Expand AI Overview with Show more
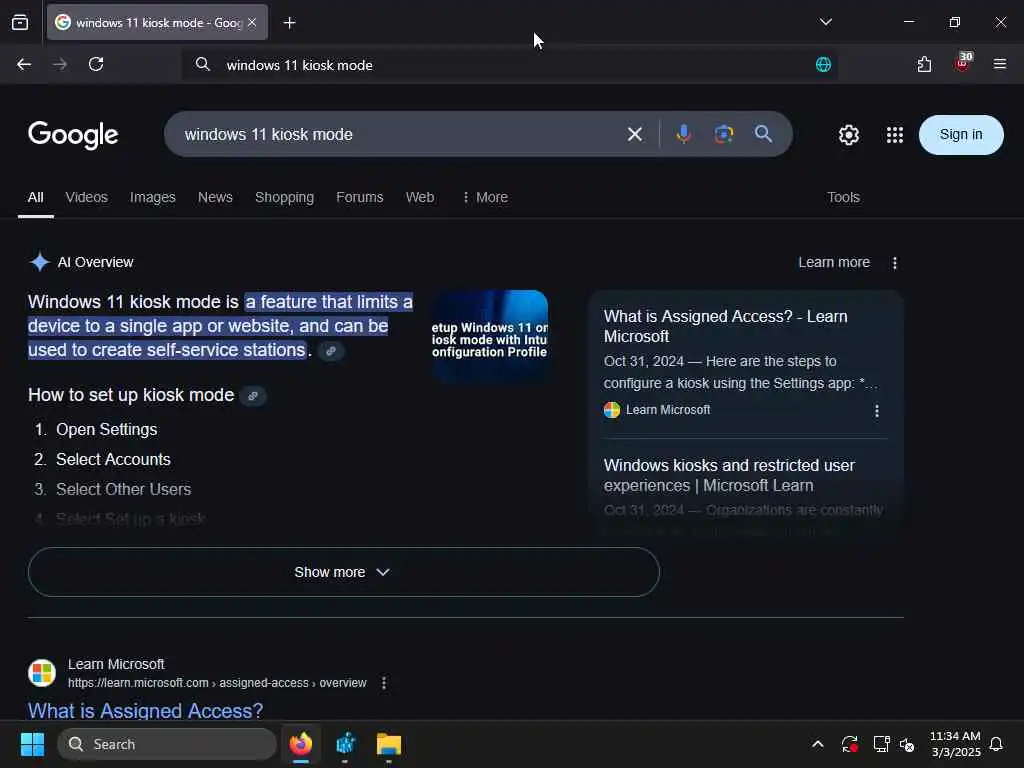 tap(344, 572)
